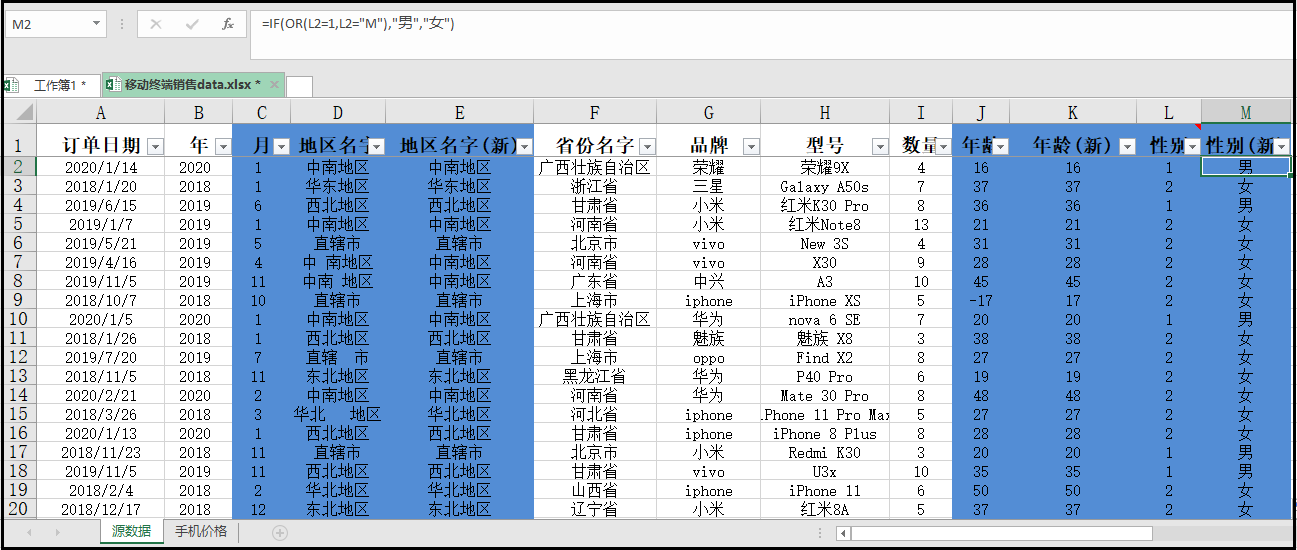1297x550 pixels.
Task: Open the 年龄(新) filter dropdown
Action: click(x=1127, y=147)
